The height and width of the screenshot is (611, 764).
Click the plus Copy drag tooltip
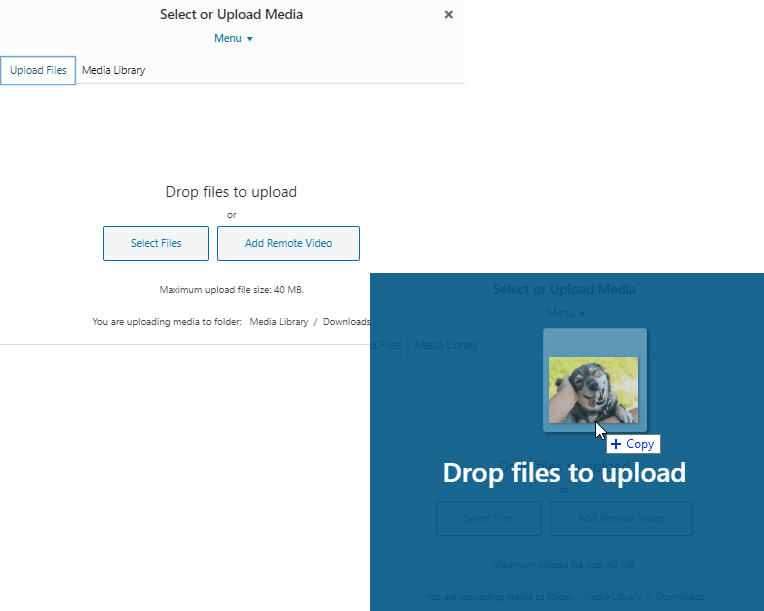point(632,444)
